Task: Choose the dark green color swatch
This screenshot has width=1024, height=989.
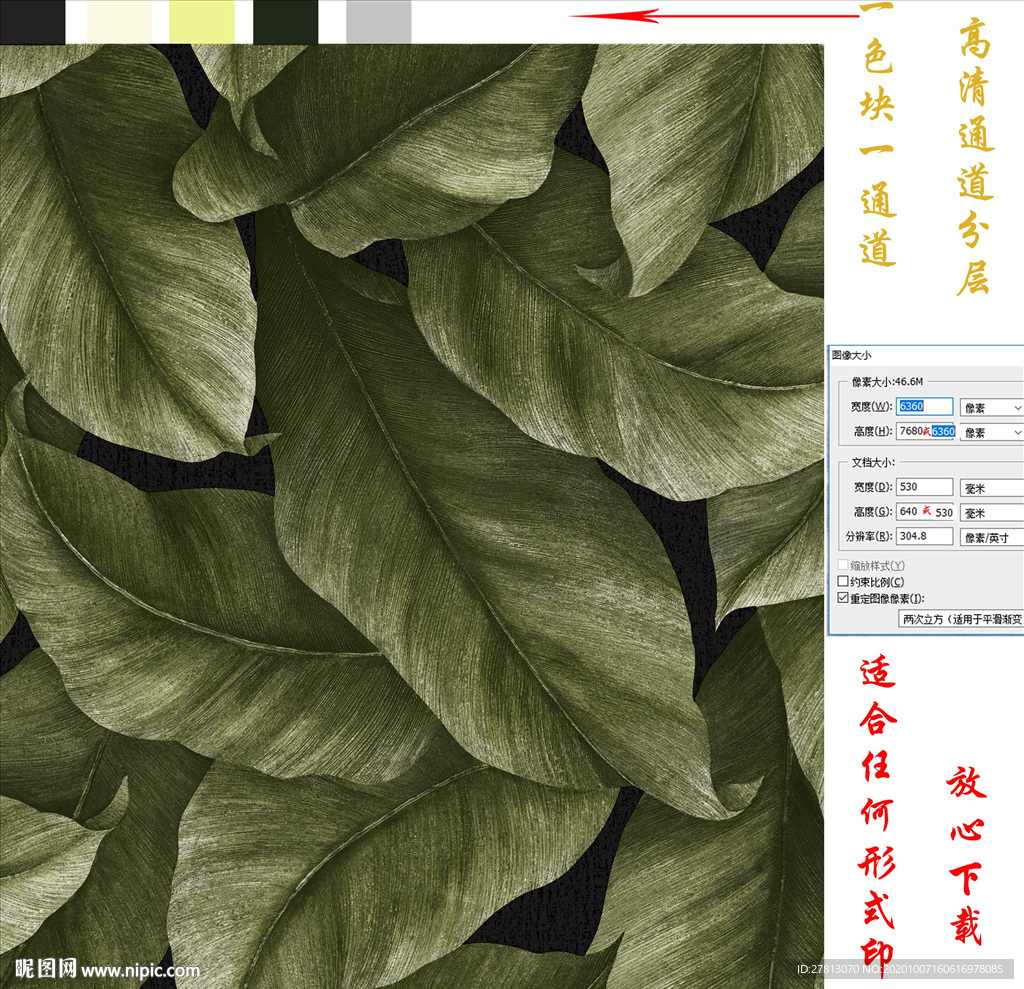Action: click(286, 21)
